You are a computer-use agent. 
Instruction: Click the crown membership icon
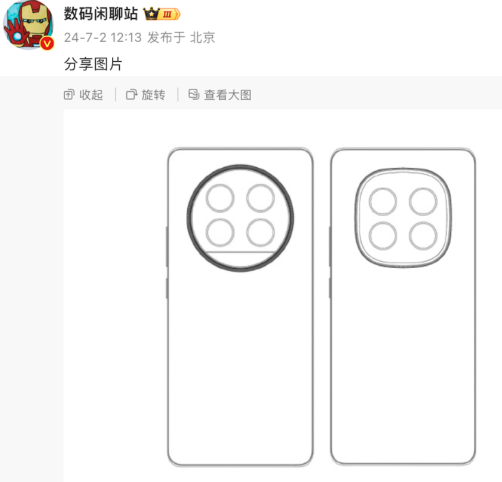tap(151, 14)
